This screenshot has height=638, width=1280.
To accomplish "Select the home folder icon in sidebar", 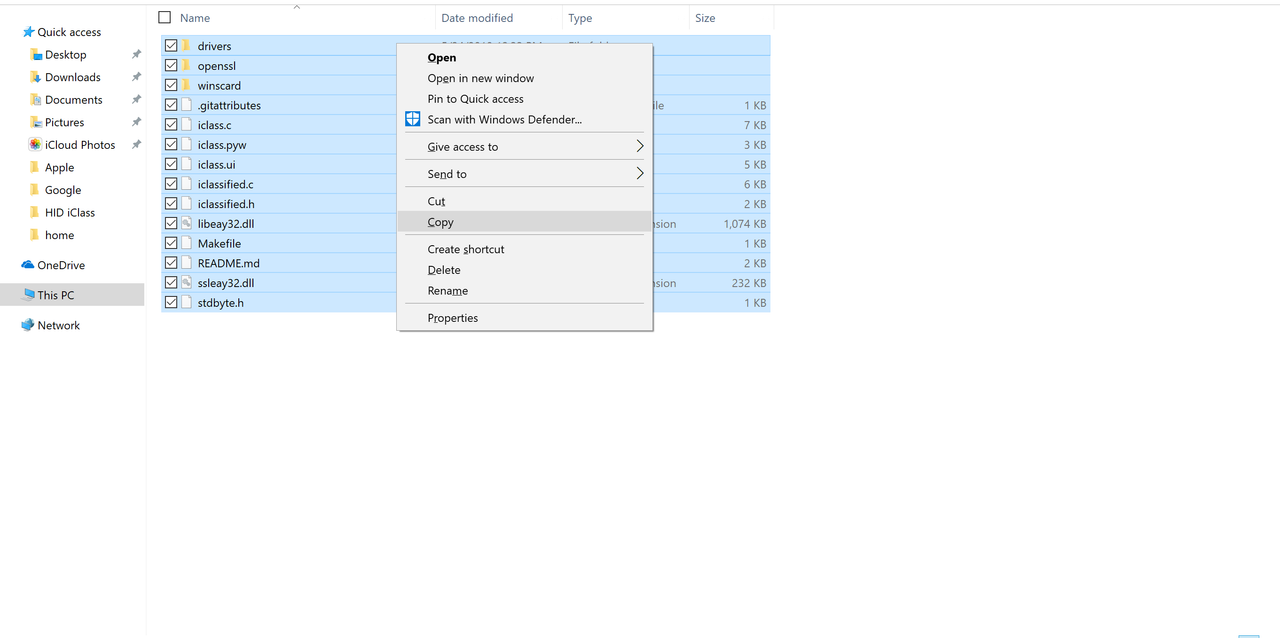I will point(36,235).
